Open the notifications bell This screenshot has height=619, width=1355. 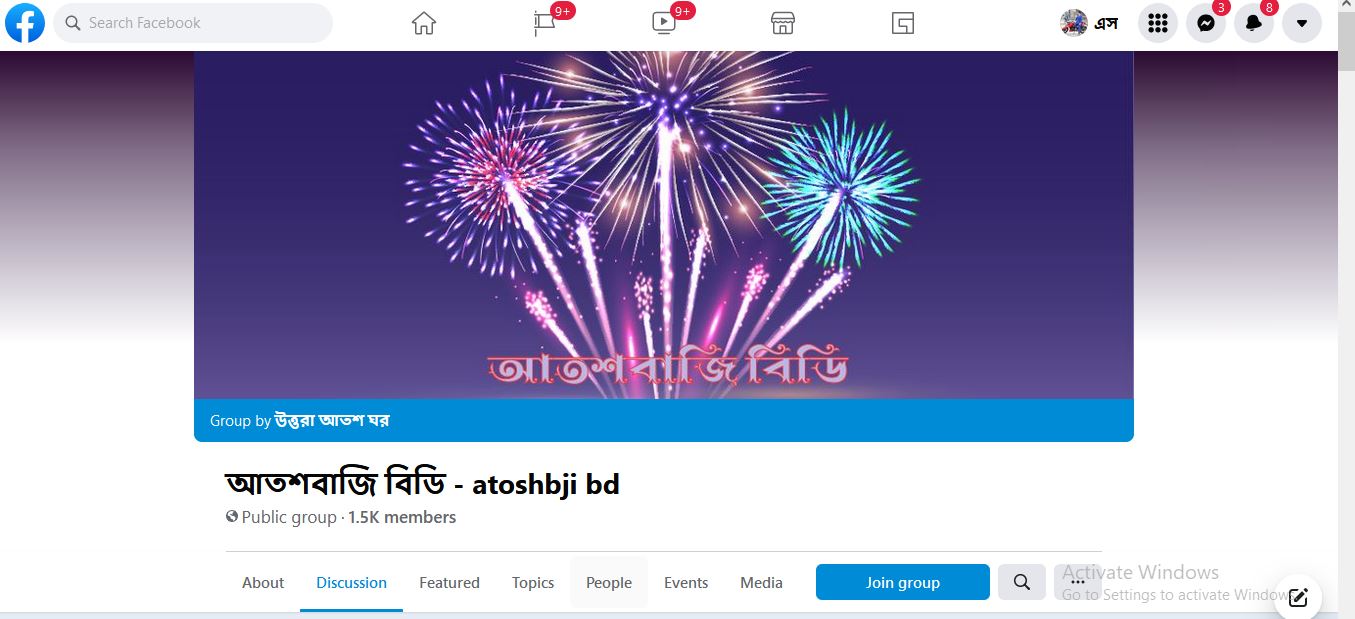click(1254, 23)
